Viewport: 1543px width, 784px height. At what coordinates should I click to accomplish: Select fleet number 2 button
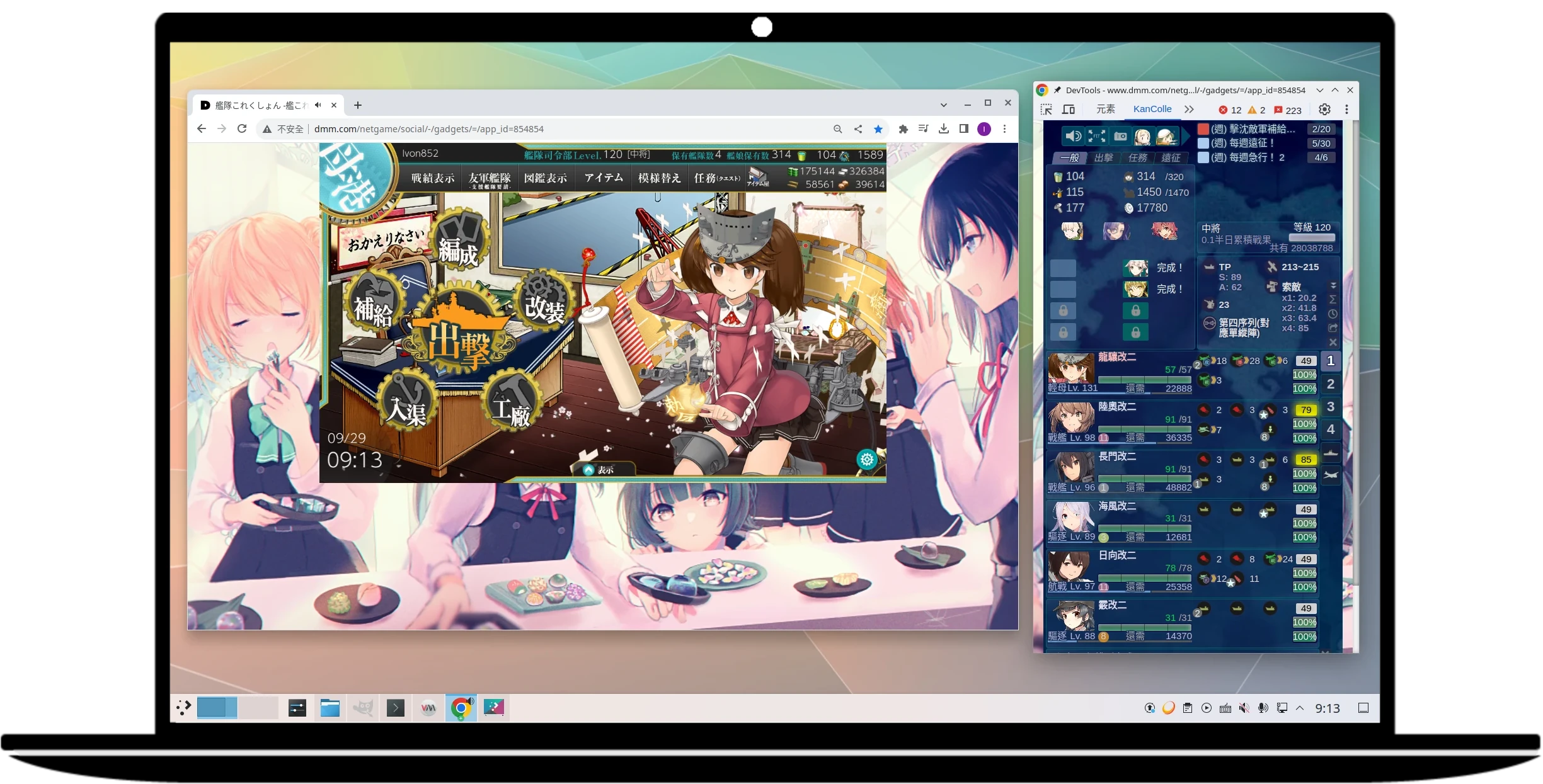pos(1330,384)
